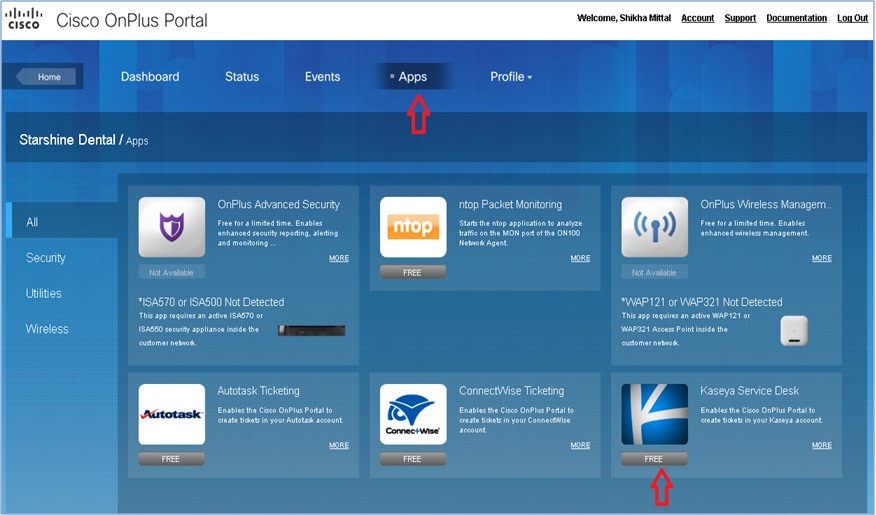Click the Cisco OnPlus Portal title
This screenshot has height=515, width=876.
(132, 20)
